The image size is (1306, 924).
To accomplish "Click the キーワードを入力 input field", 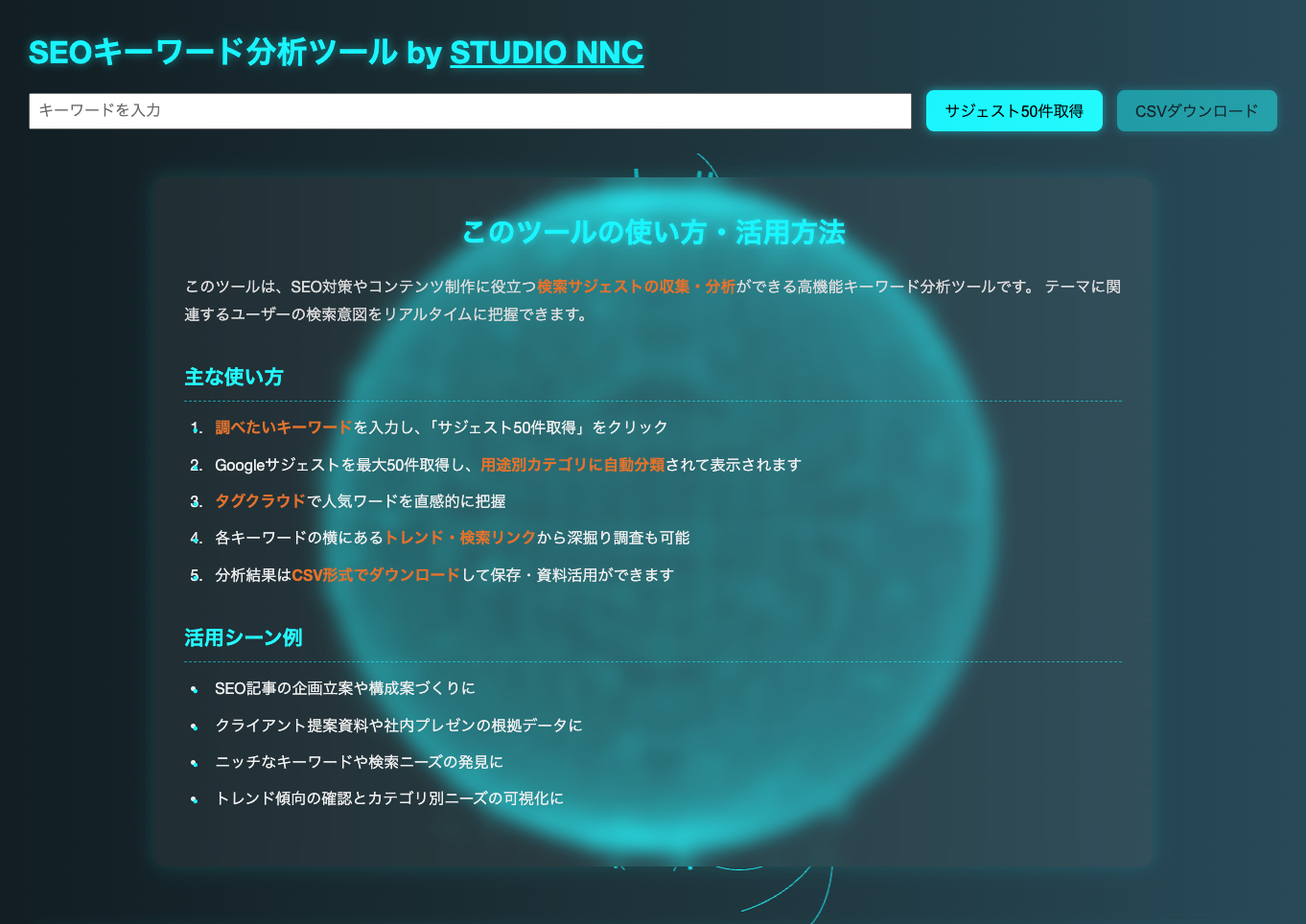I will 470,110.
